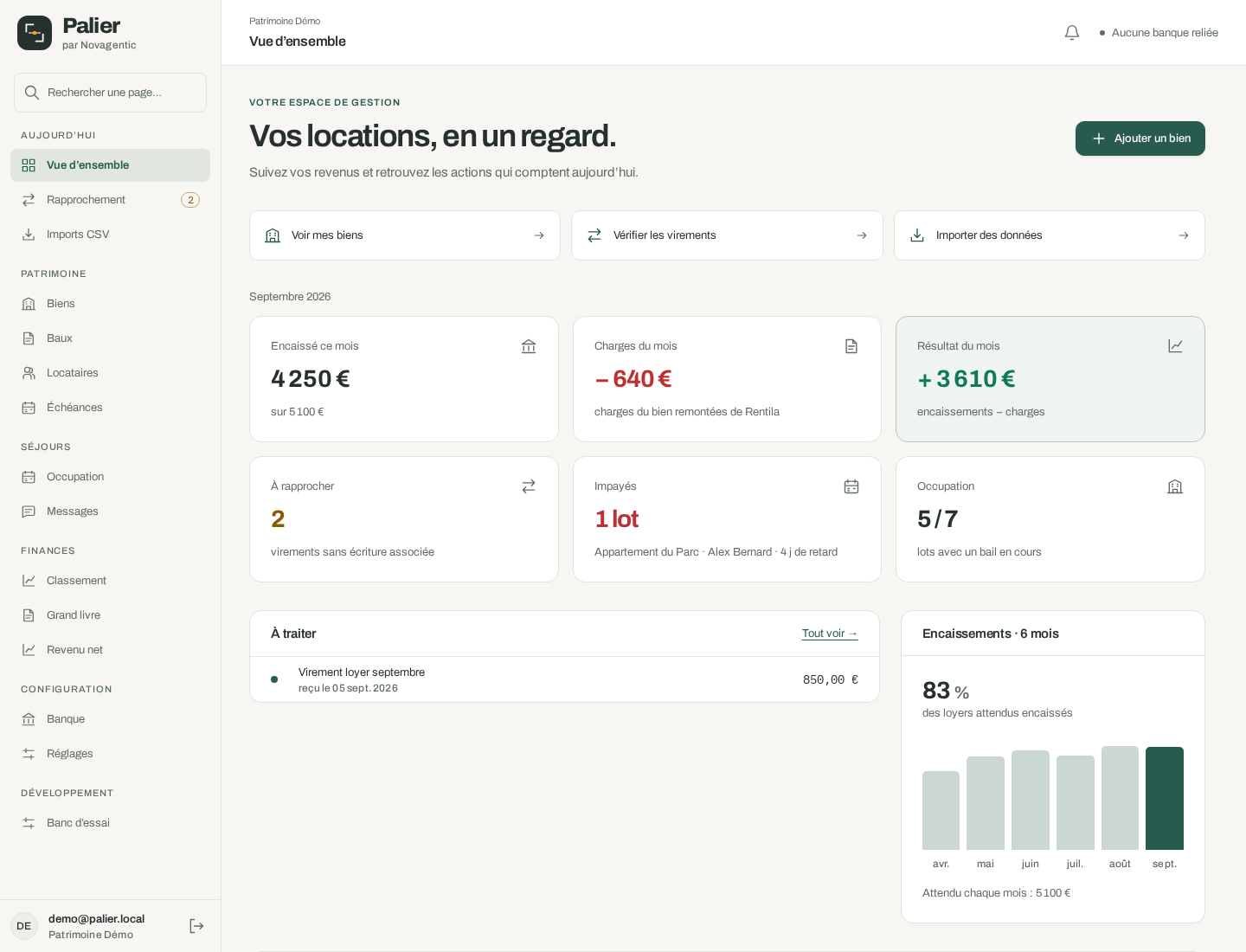Click the magnifier icon in search box
The height and width of the screenshot is (952, 1246).
click(32, 93)
